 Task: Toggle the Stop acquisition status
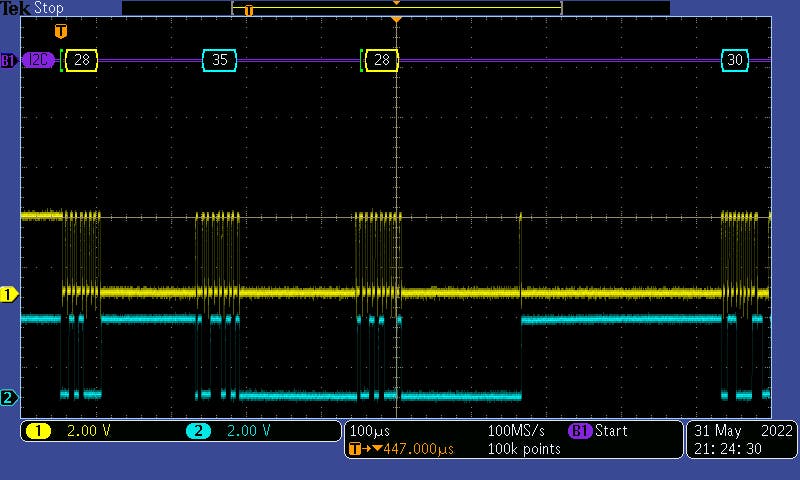tap(48, 8)
